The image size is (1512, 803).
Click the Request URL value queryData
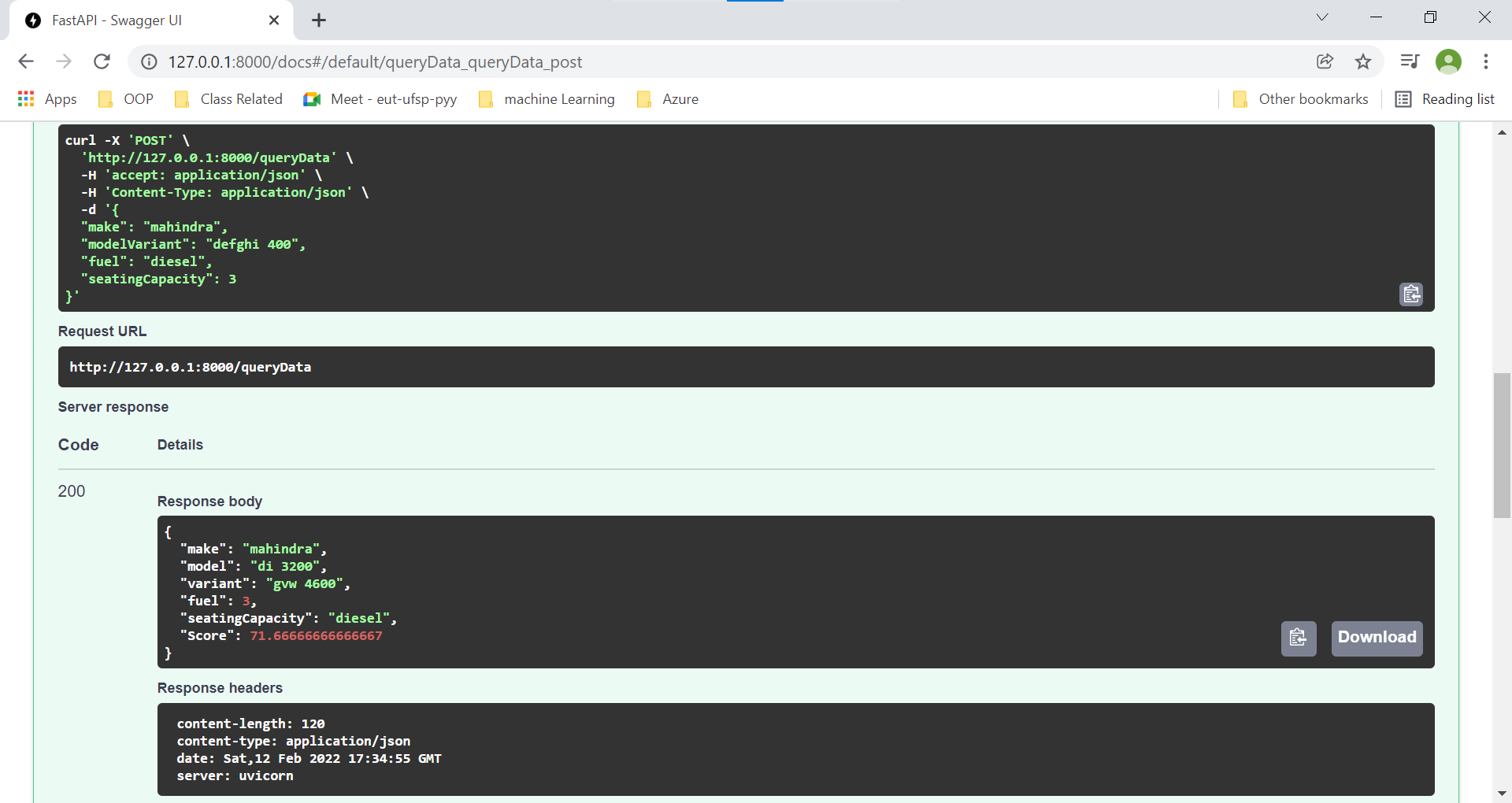pos(190,367)
